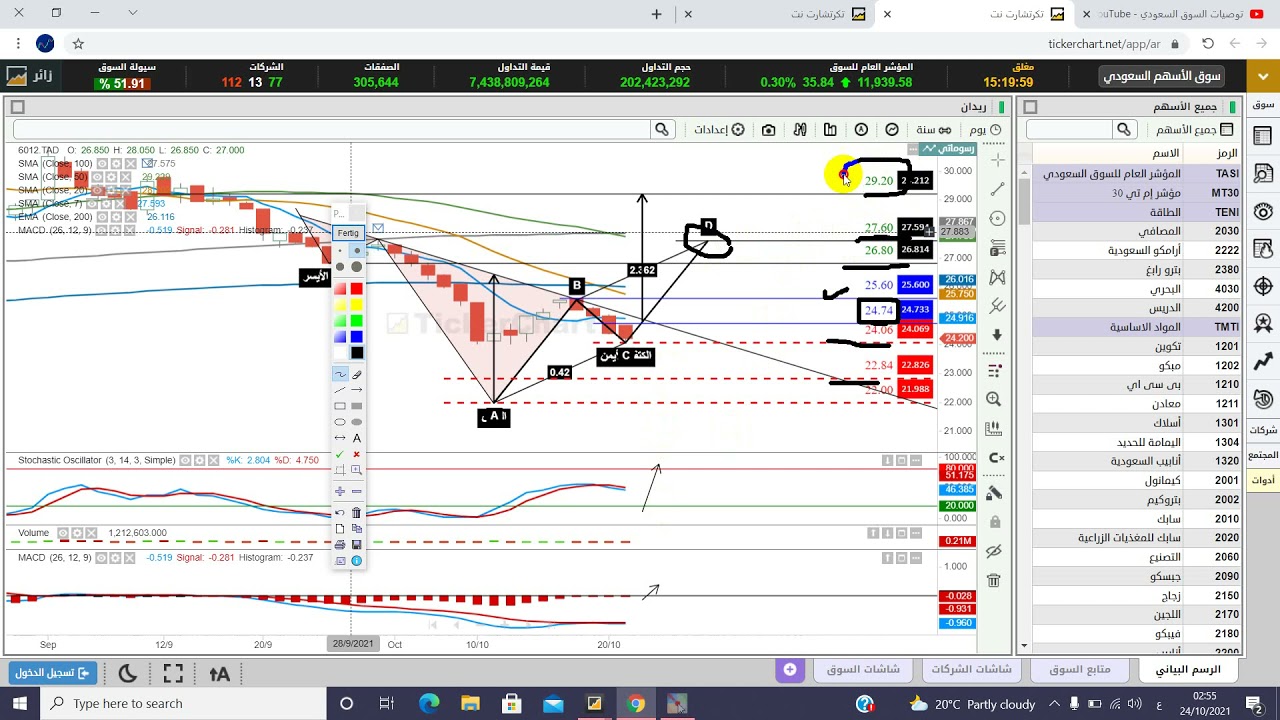
Task: Switch to 'شاشات السوق' bottom tab
Action: point(863,669)
